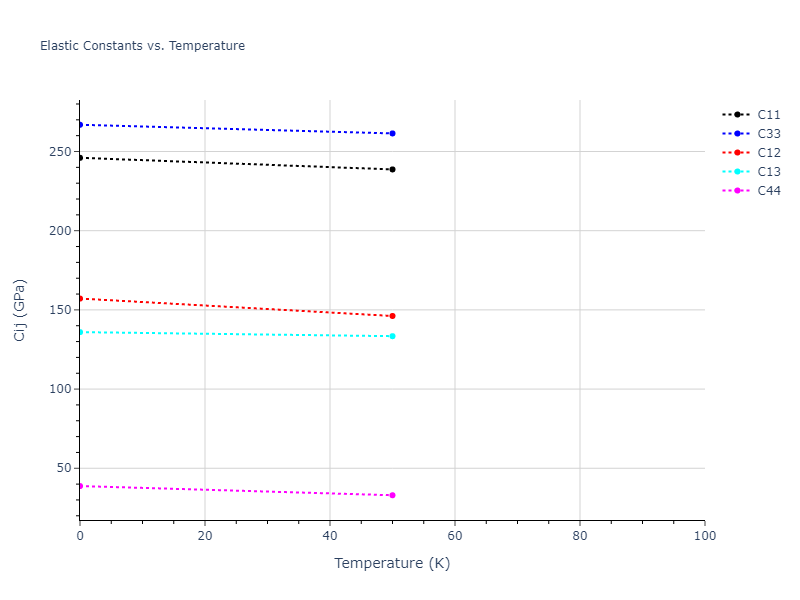Image resolution: width=800 pixels, height=600 pixels.
Task: Click the x-axis tick label 60
Action: click(455, 537)
